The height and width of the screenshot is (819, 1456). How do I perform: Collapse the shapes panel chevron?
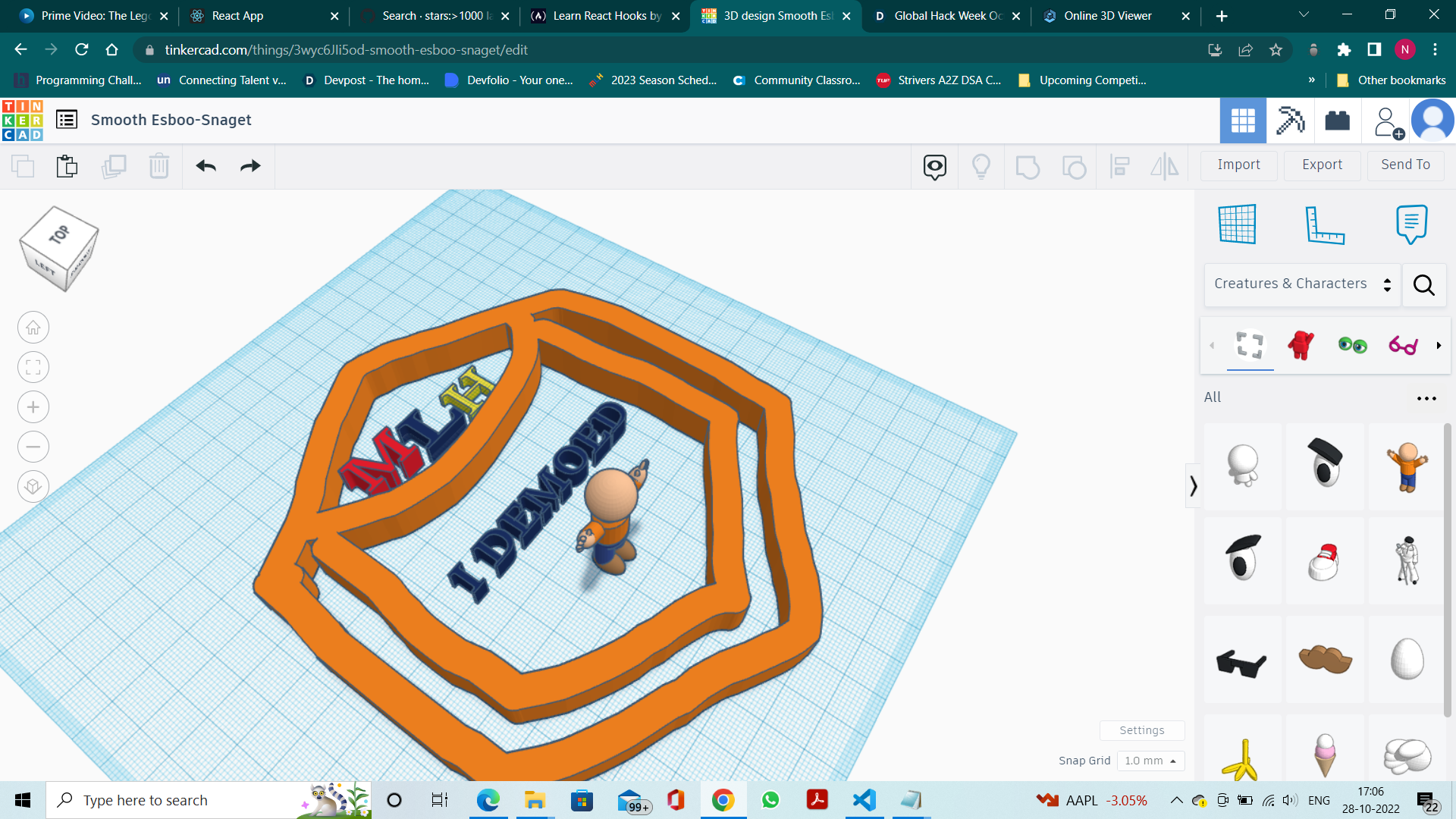pyautogui.click(x=1194, y=486)
